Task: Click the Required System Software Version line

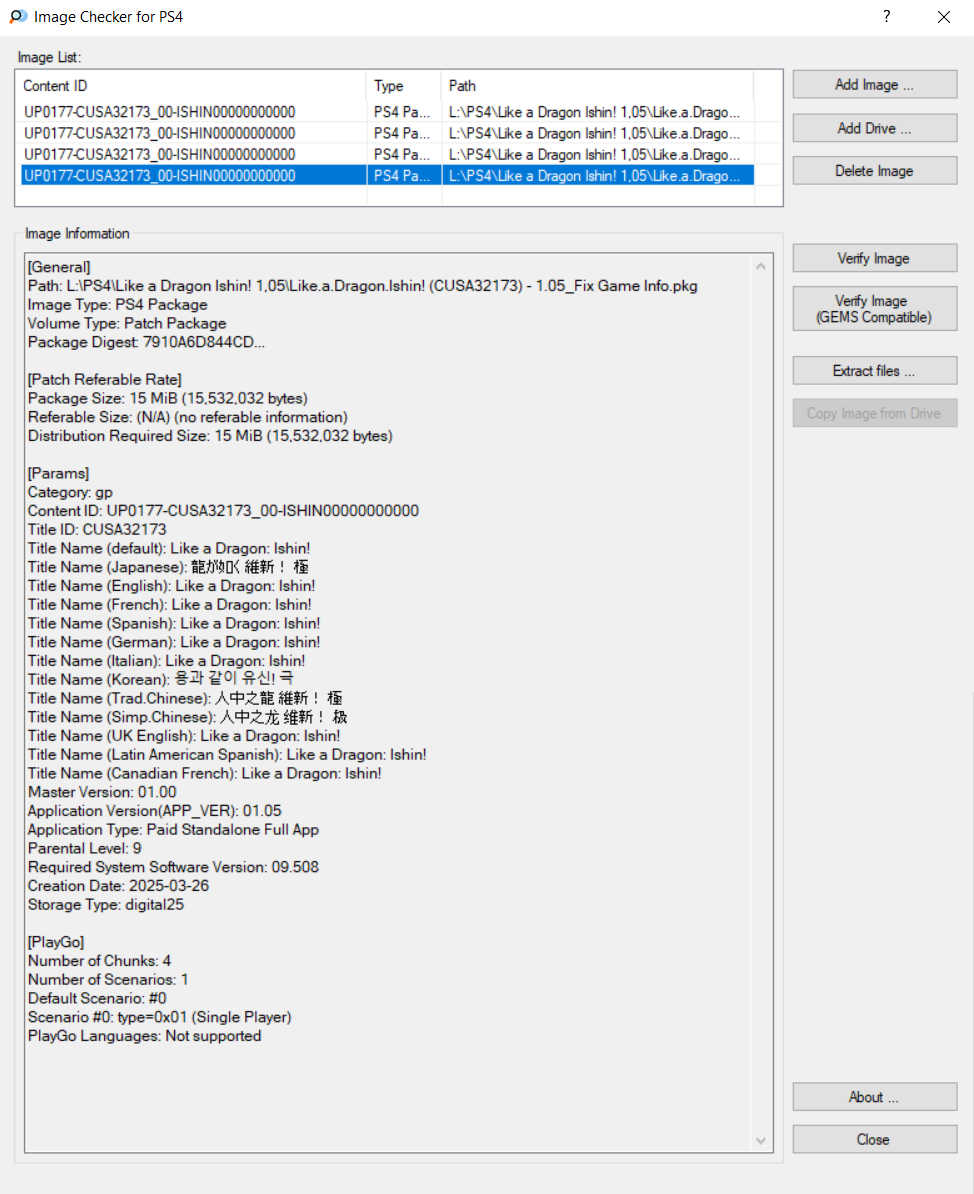Action: point(174,867)
